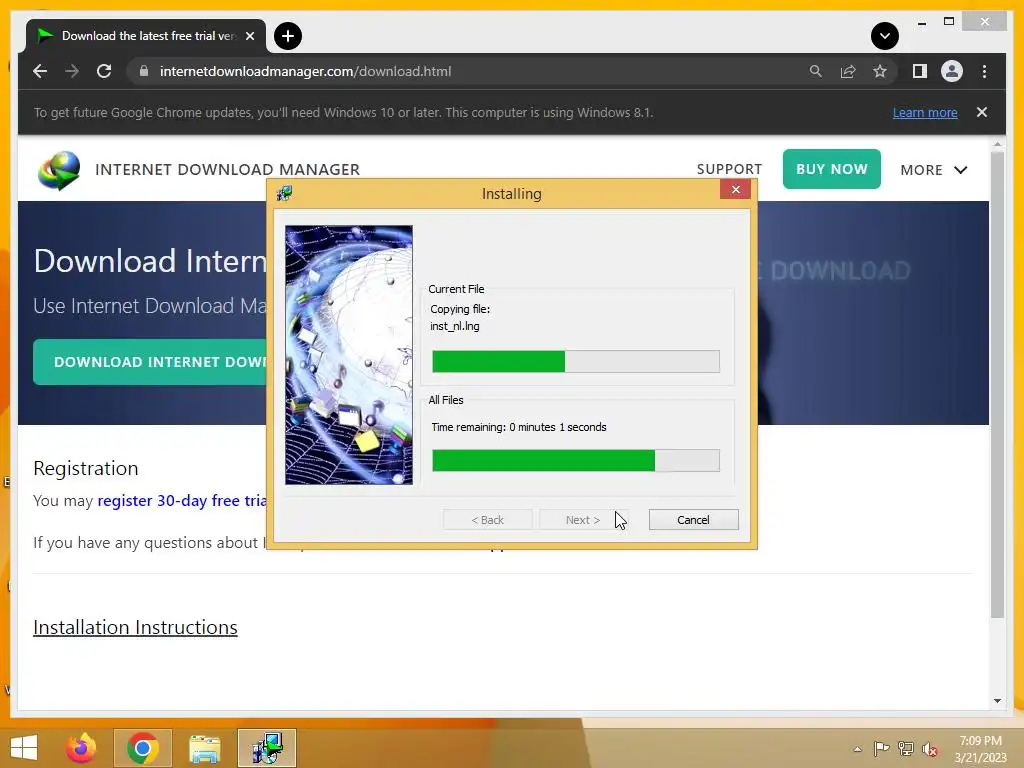
Task: Open Chrome's three-dot menu
Action: (x=984, y=71)
